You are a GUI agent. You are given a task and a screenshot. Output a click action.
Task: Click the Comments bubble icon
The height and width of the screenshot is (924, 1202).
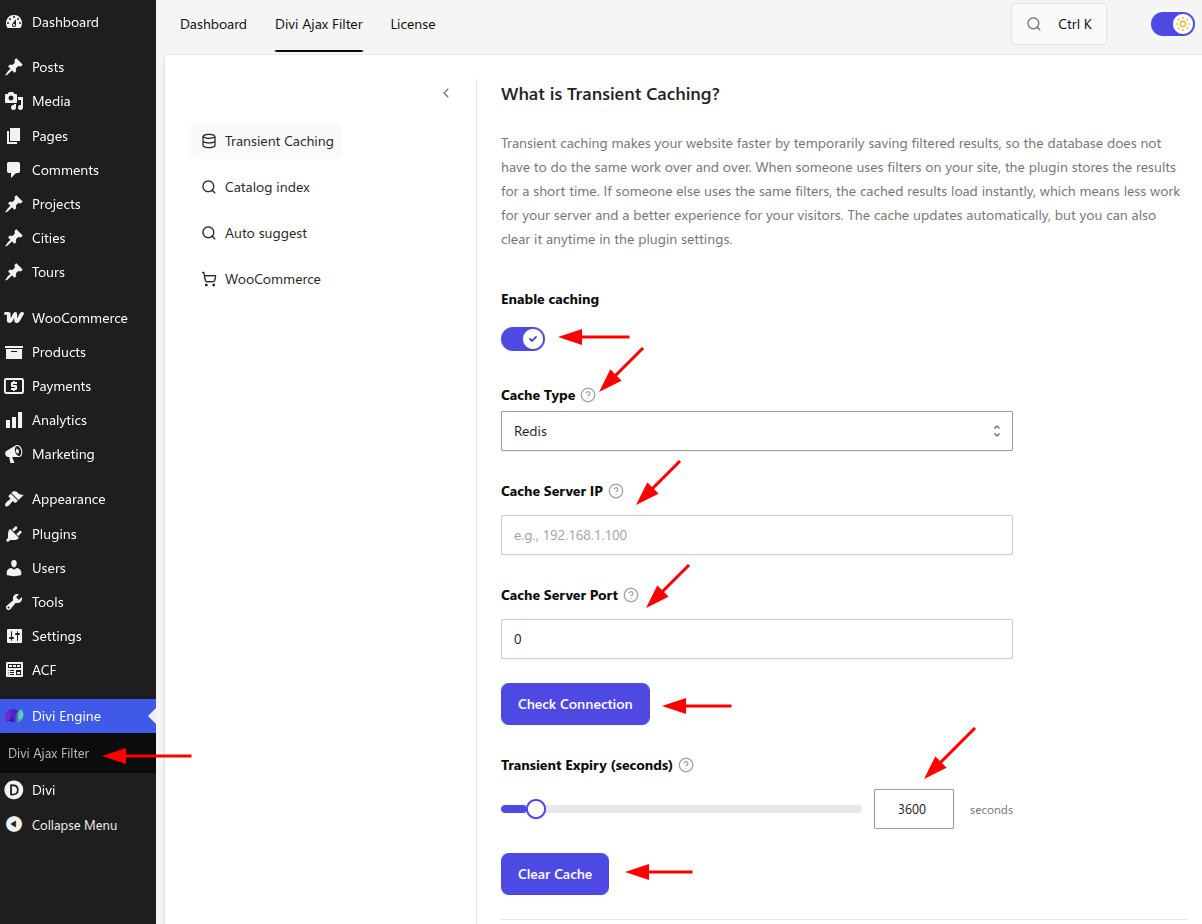pos(14,170)
